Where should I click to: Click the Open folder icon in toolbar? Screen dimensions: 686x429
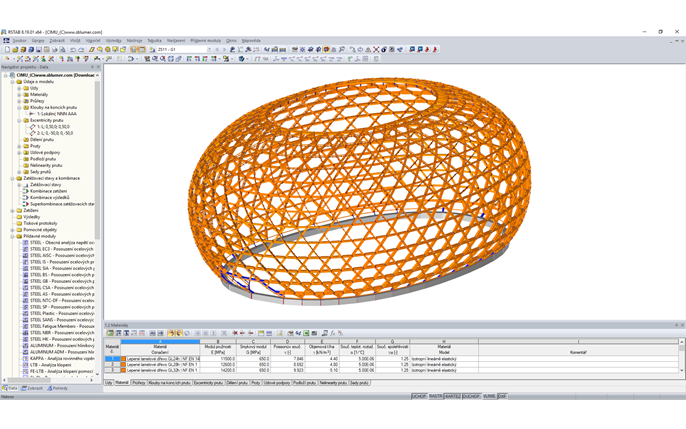15,50
